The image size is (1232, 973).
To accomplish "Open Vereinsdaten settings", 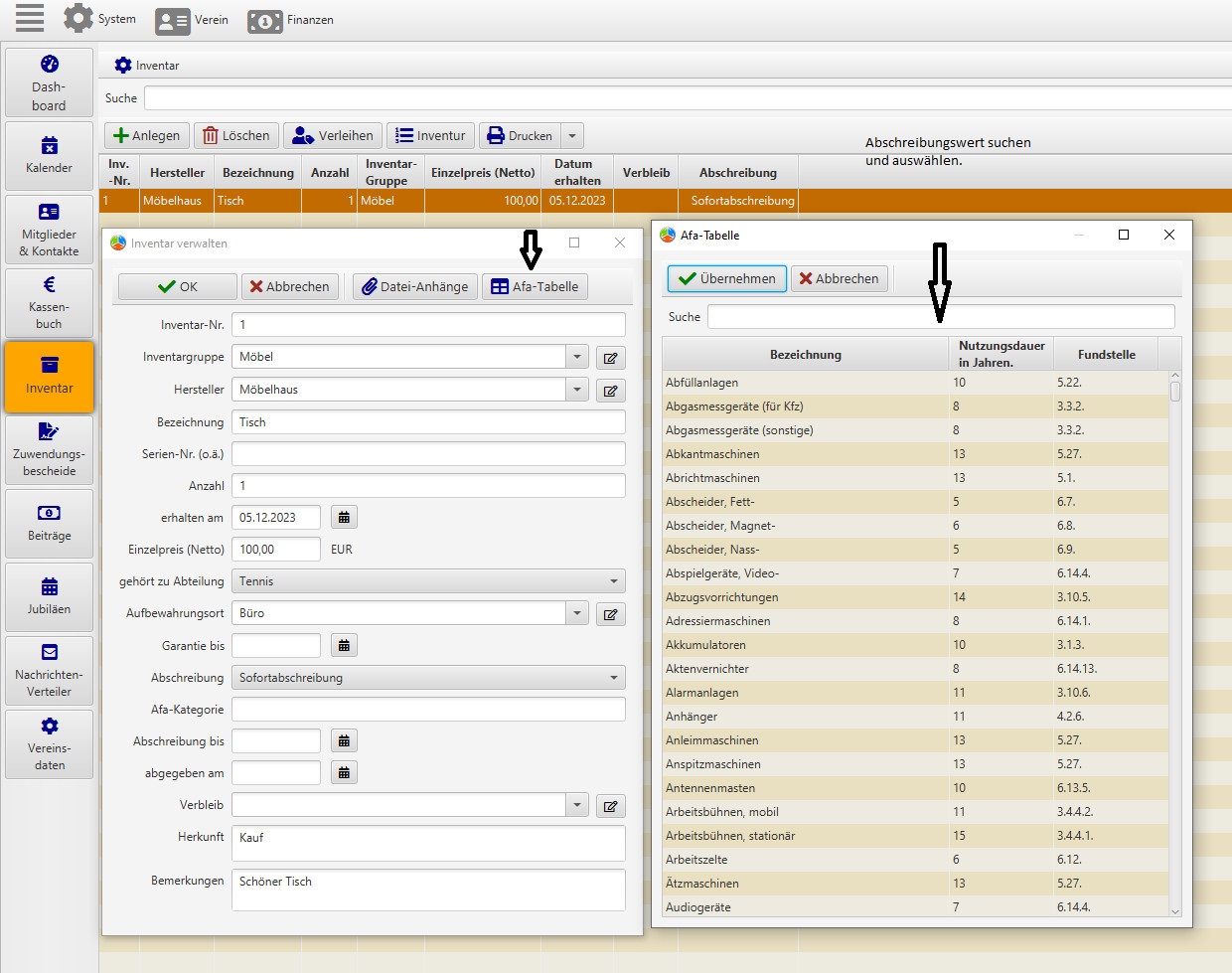I will click(x=49, y=744).
